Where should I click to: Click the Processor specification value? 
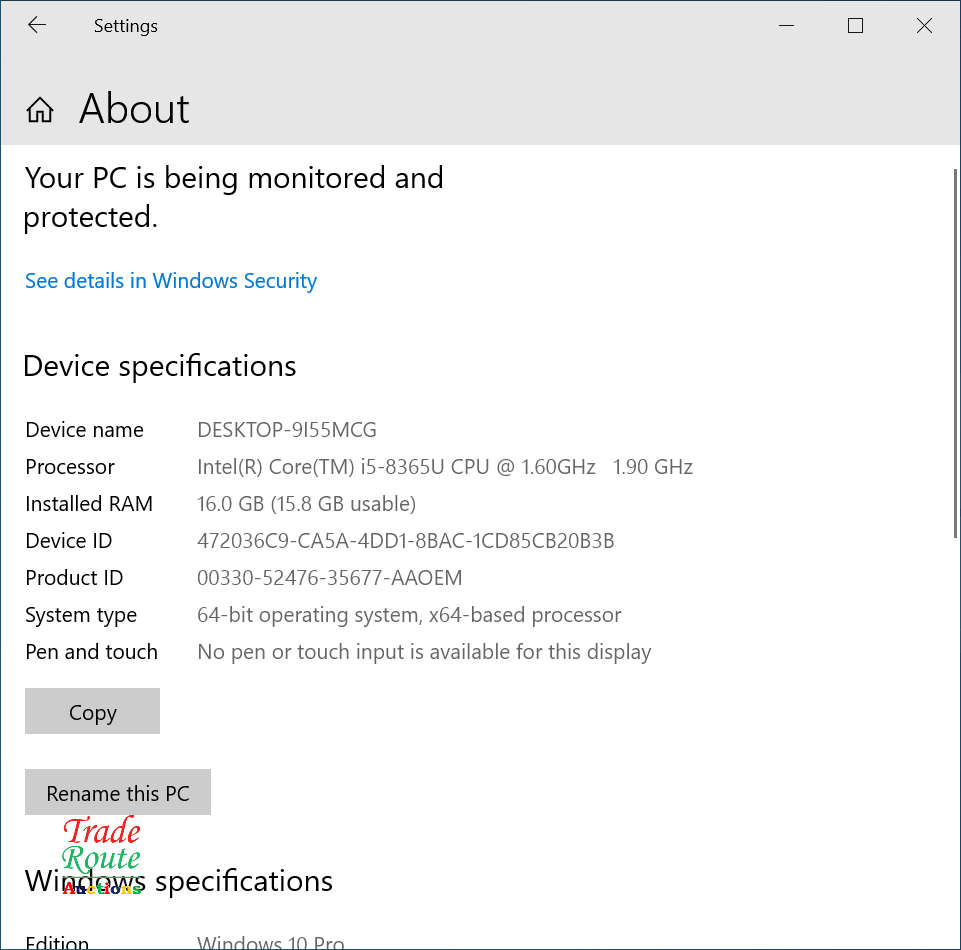click(445, 466)
